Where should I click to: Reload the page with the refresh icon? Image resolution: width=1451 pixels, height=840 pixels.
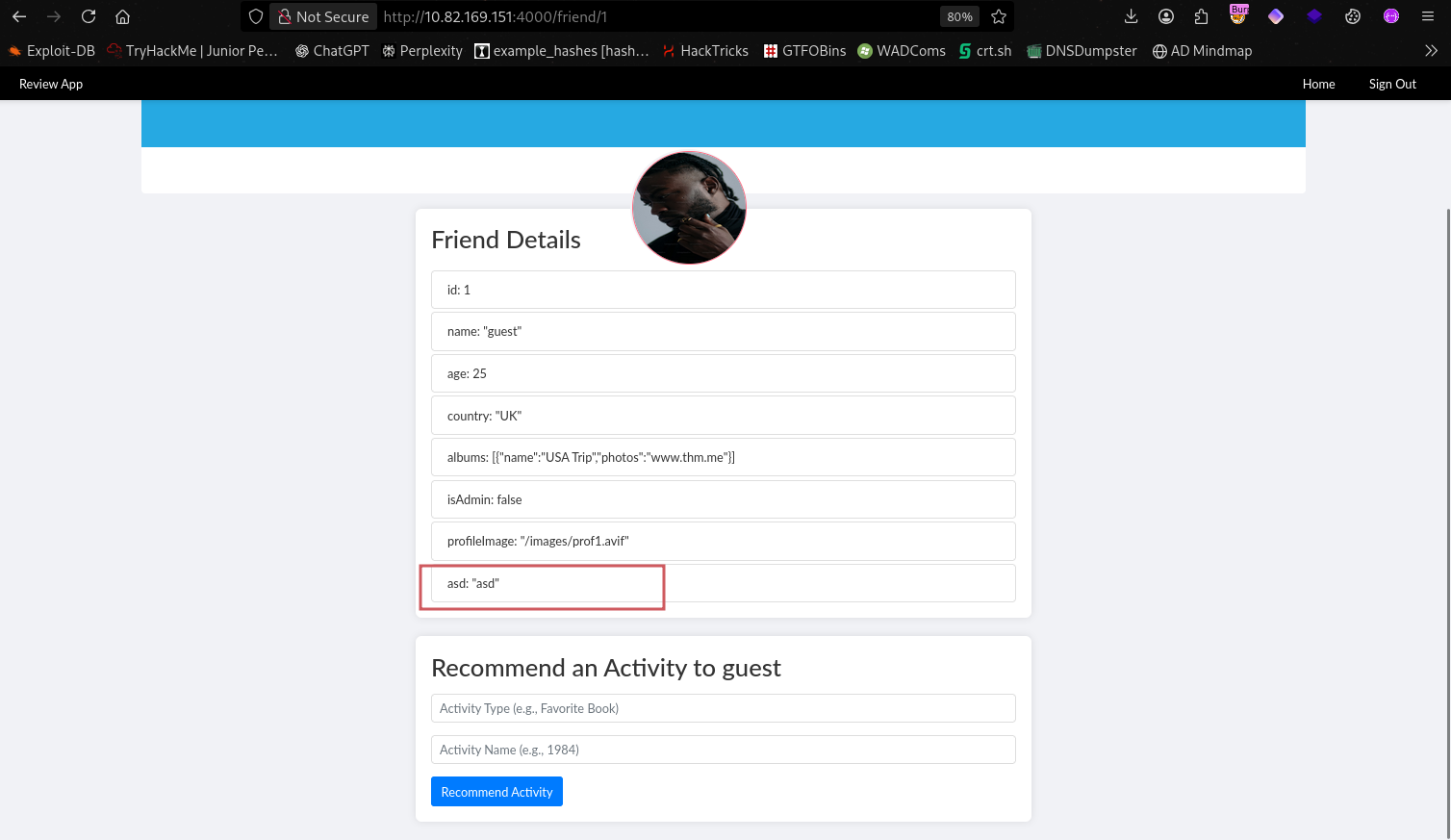pos(89,16)
